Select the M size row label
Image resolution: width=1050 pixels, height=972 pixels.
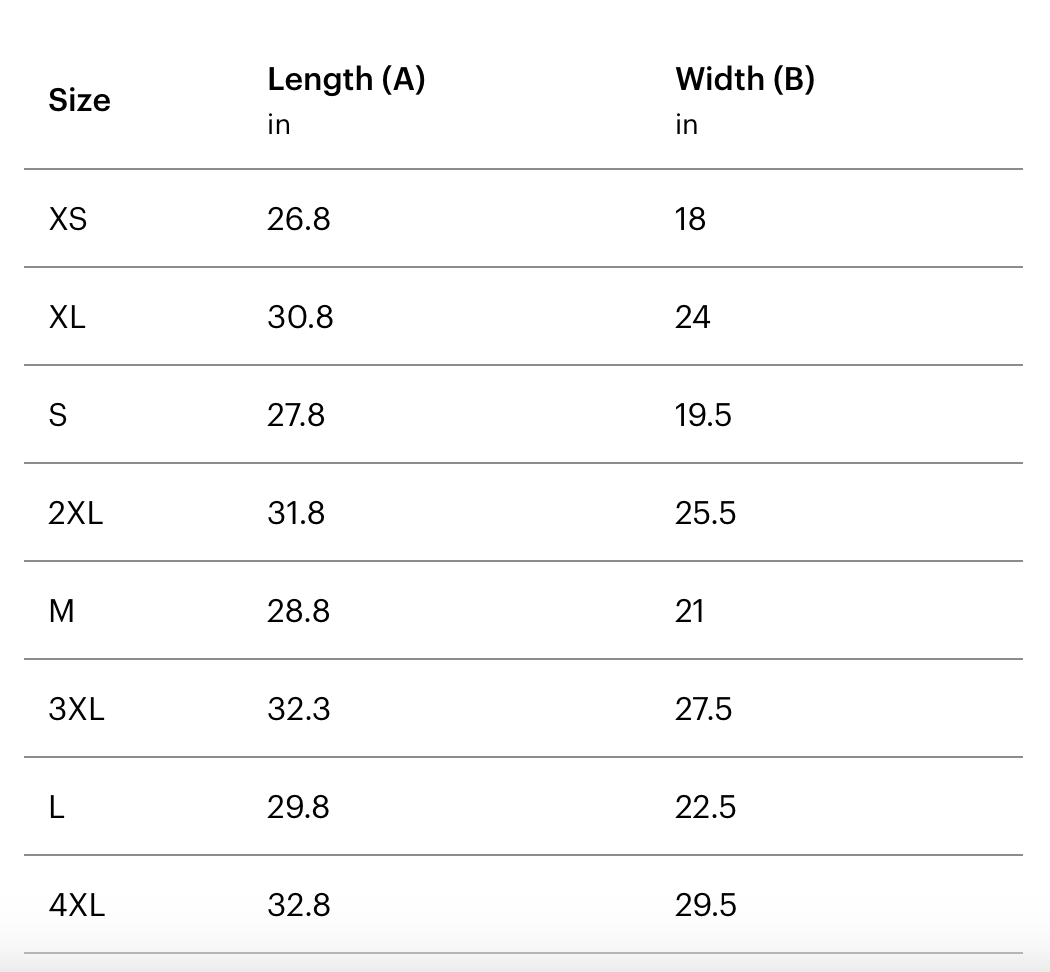click(x=62, y=611)
